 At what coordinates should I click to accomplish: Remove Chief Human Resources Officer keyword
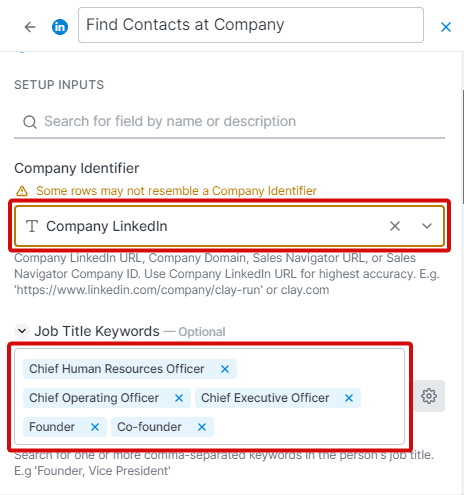[x=225, y=369]
